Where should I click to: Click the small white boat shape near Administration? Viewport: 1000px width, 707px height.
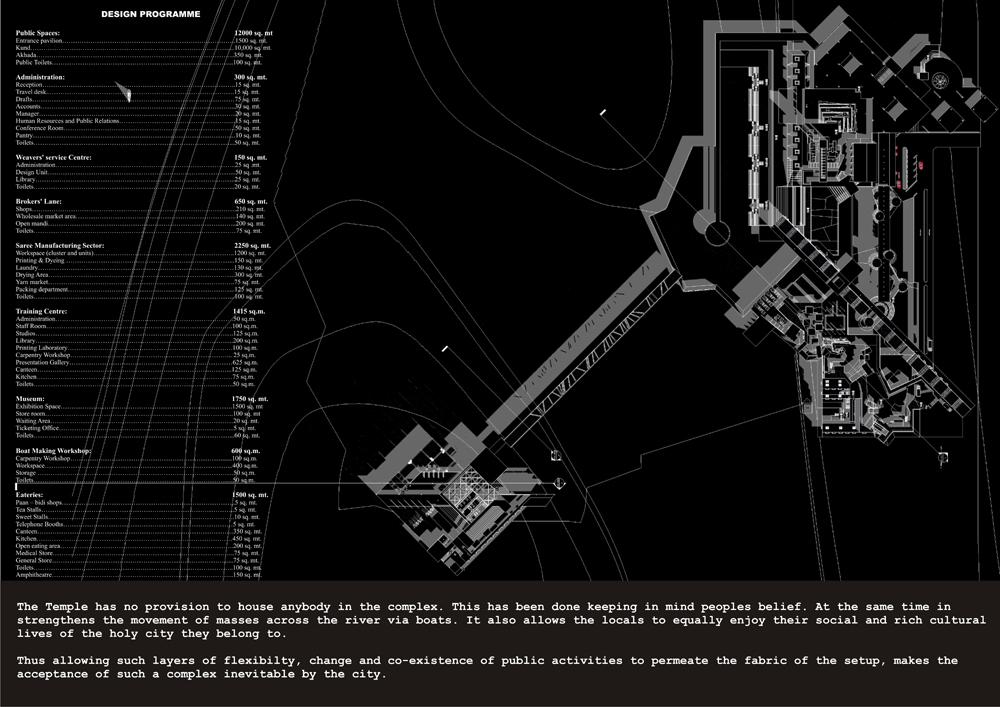(128, 92)
